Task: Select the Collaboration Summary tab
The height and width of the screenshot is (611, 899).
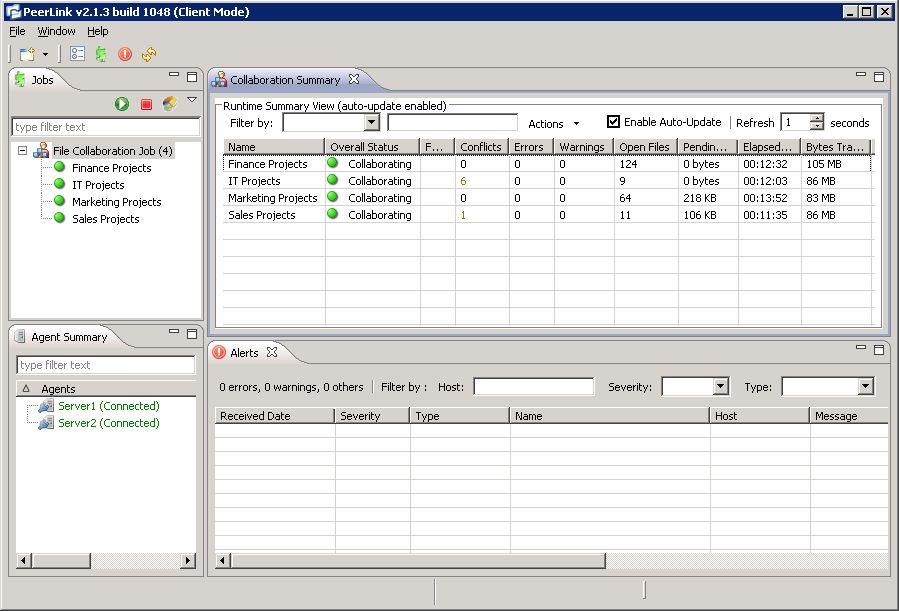Action: click(x=285, y=80)
